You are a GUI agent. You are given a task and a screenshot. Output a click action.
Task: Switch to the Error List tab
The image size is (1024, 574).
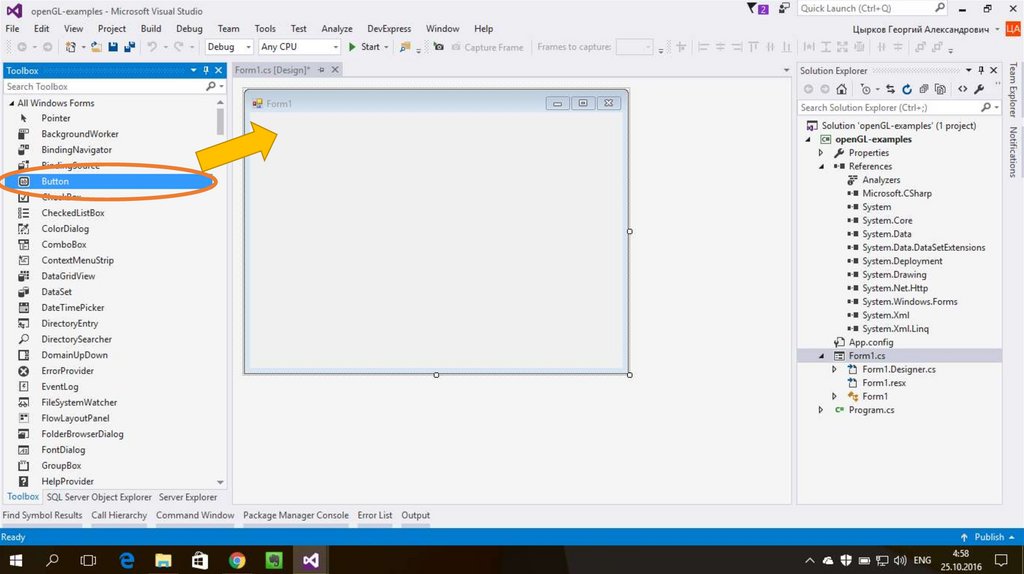click(375, 515)
